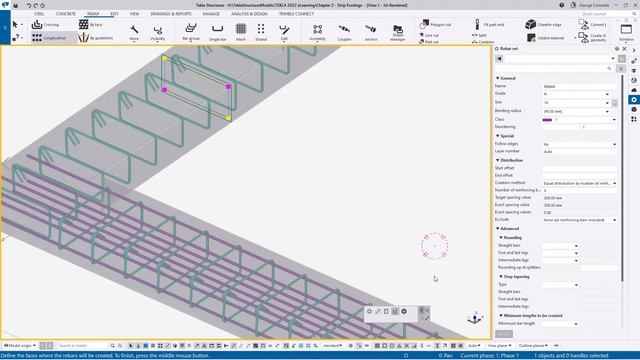Screen dimensions: 640x360
Task: Click the Name input field
Action: tap(580, 87)
